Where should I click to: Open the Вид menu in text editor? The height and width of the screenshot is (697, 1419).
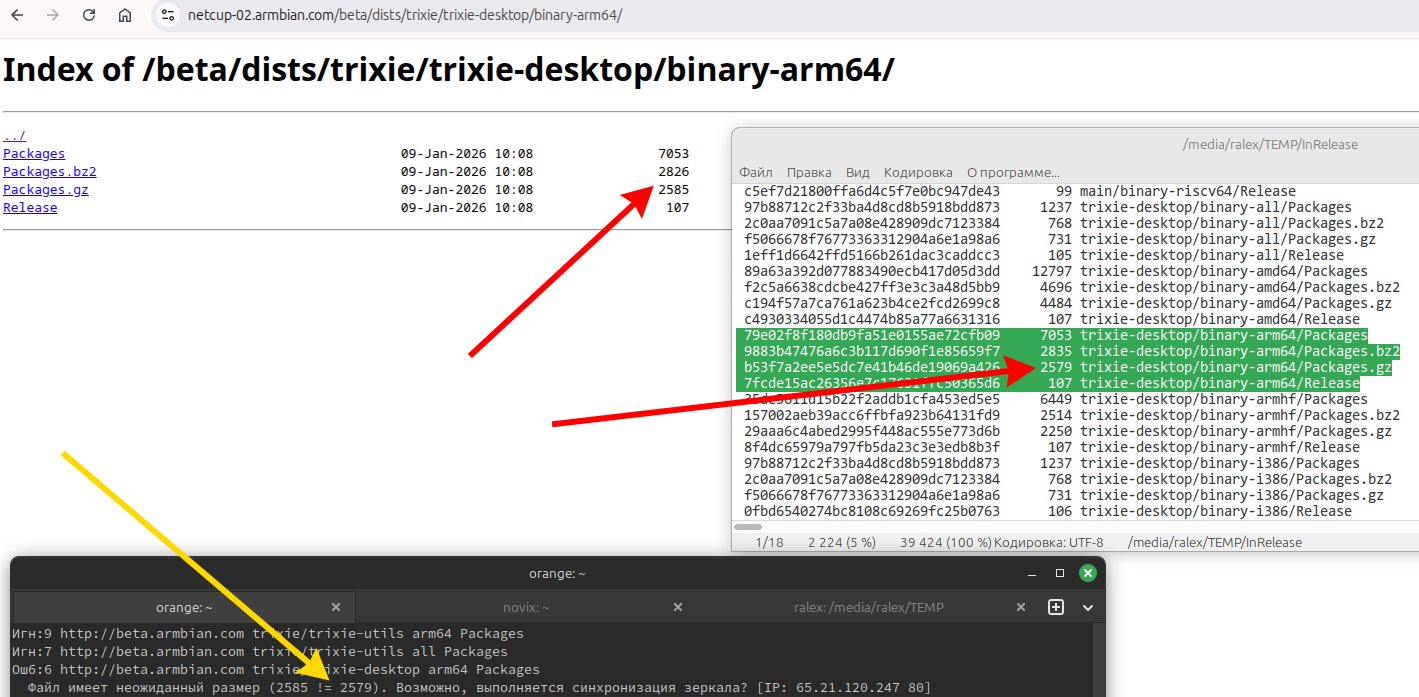pos(857,172)
